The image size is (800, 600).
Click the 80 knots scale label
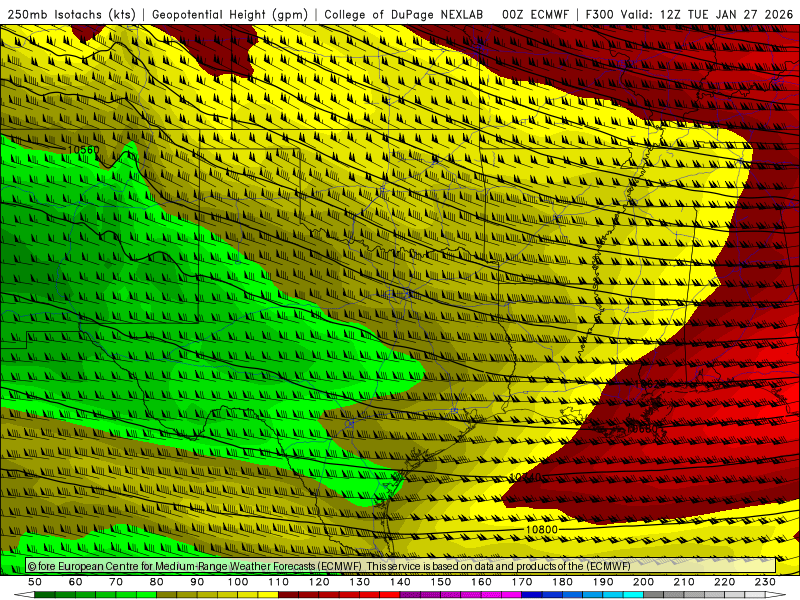(x=157, y=582)
